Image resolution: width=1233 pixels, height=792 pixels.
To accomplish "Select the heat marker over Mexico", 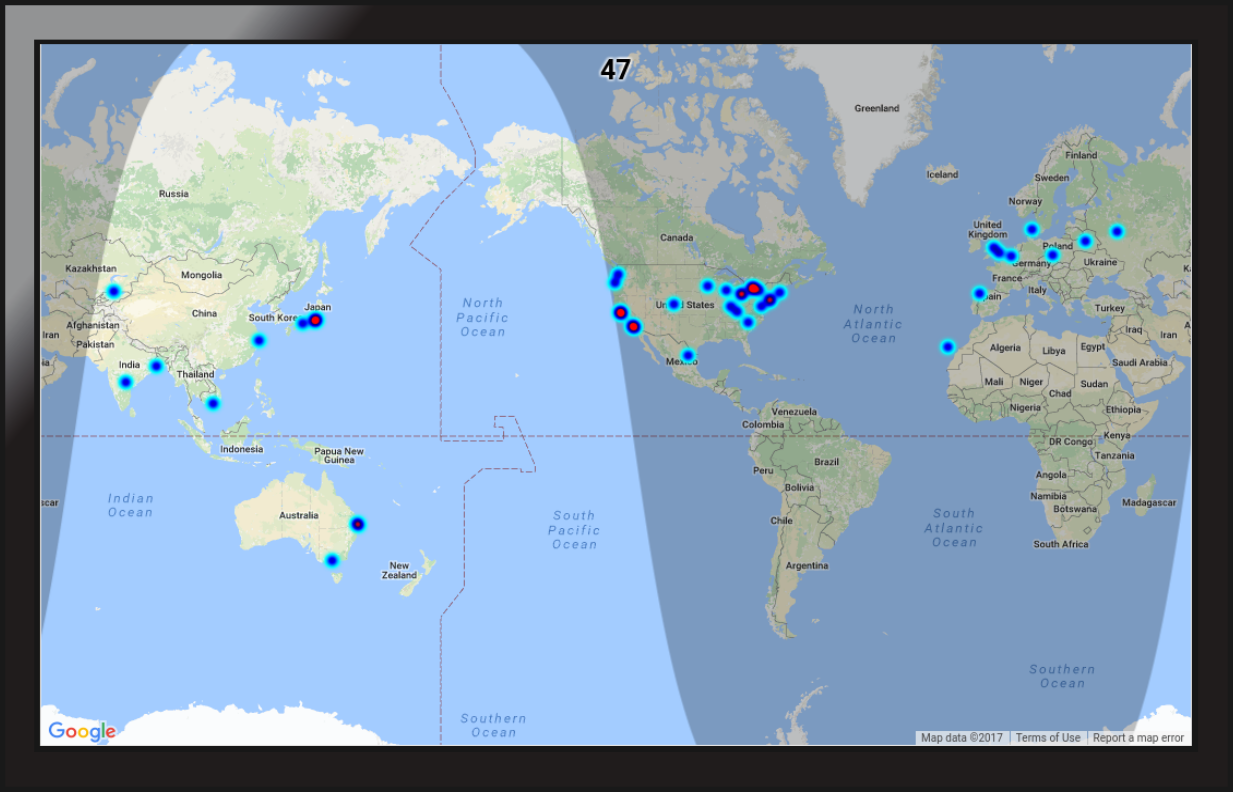I will [688, 355].
